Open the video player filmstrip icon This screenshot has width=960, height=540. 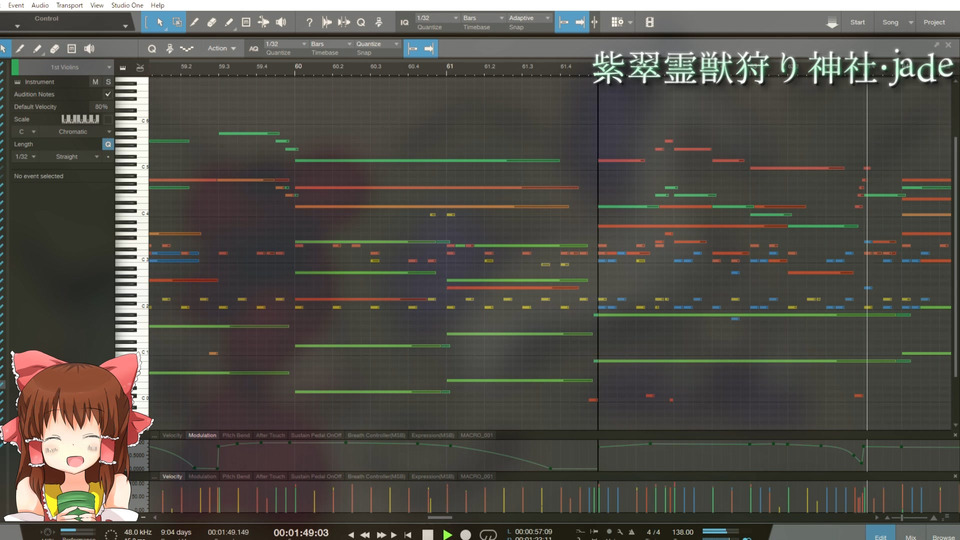pos(650,23)
